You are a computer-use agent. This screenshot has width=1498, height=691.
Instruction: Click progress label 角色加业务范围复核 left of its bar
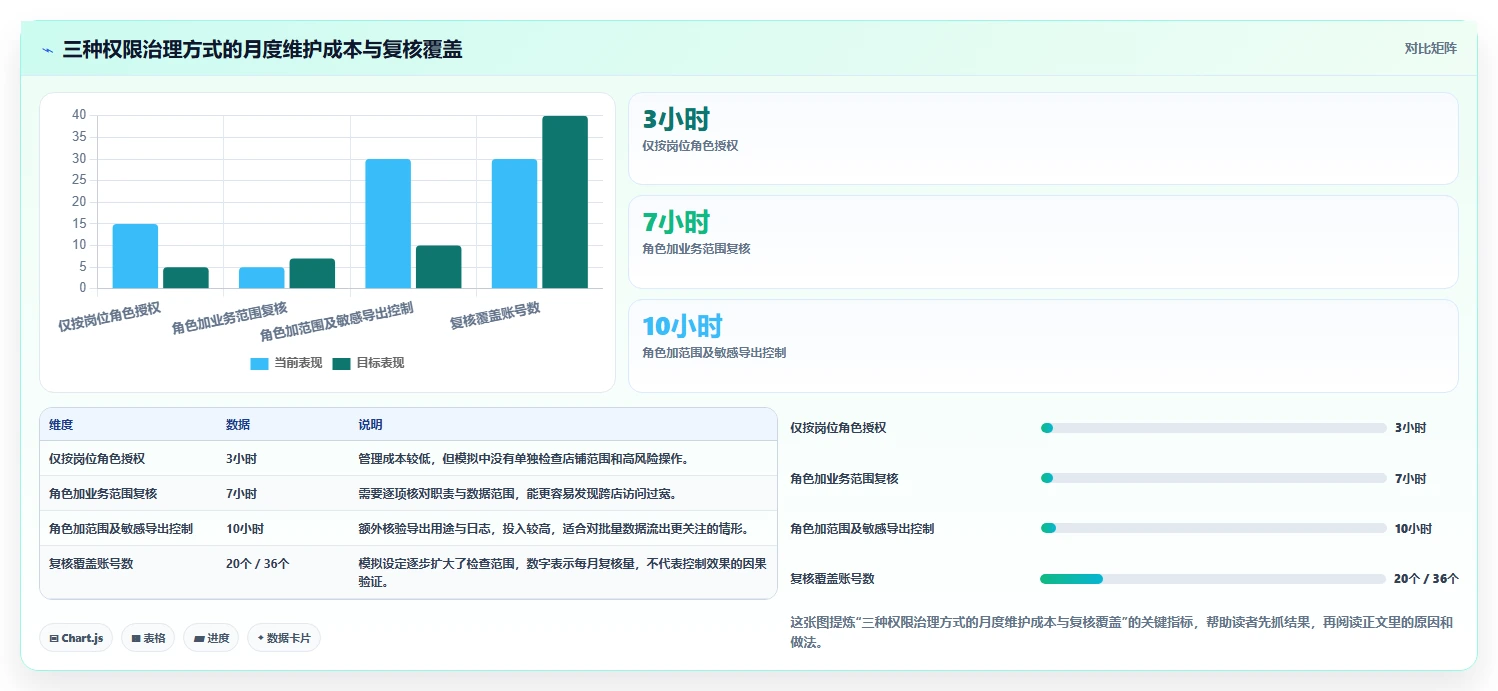[844, 478]
